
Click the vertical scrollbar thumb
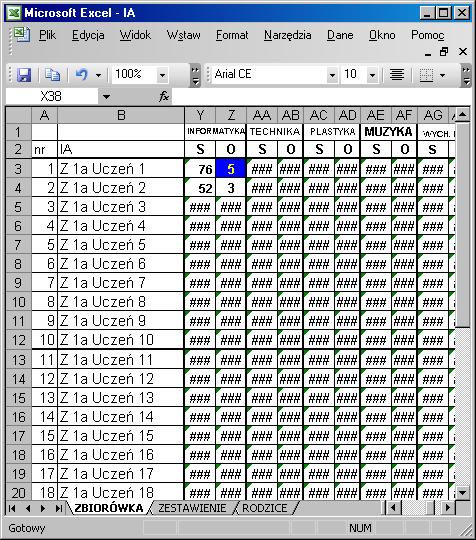coord(463,224)
